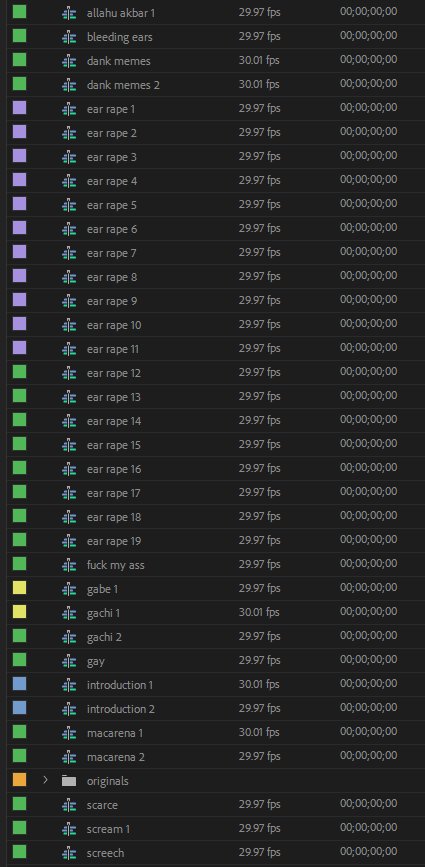Click the timecode of screech row
Viewport: 425px width, 867px height.
[369, 852]
